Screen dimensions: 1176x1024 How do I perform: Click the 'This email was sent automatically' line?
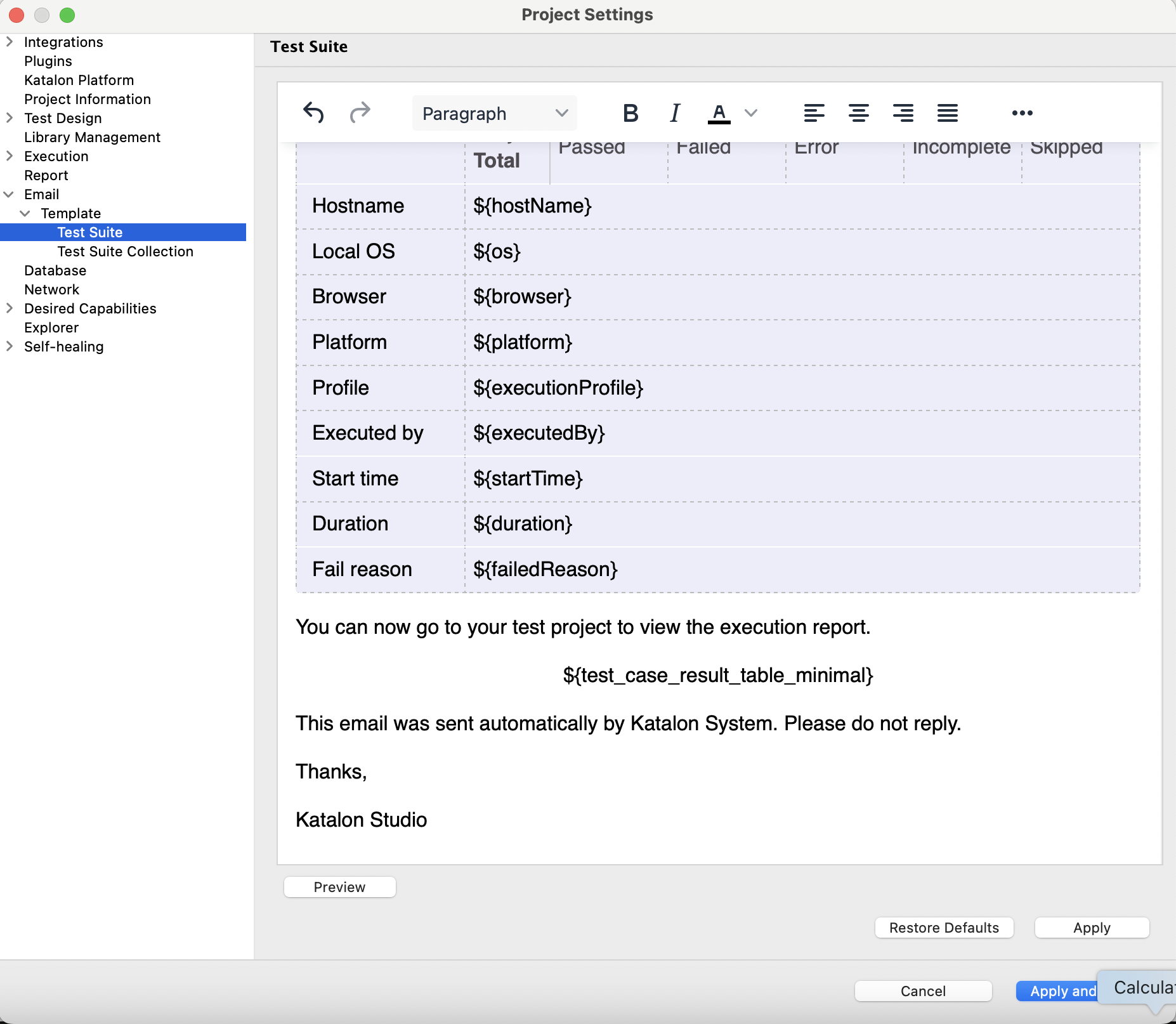[x=628, y=723]
